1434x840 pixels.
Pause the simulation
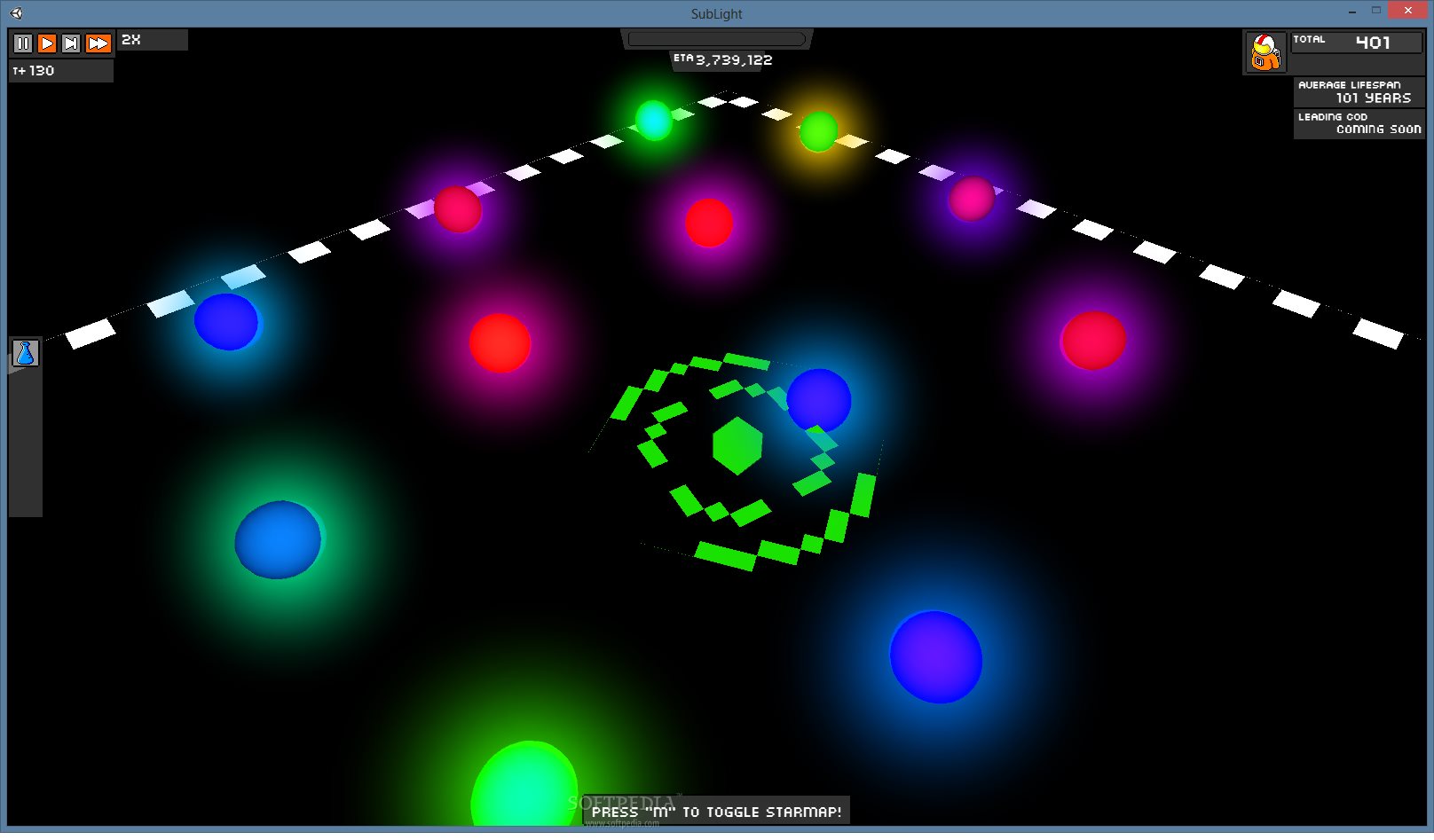pyautogui.click(x=23, y=43)
